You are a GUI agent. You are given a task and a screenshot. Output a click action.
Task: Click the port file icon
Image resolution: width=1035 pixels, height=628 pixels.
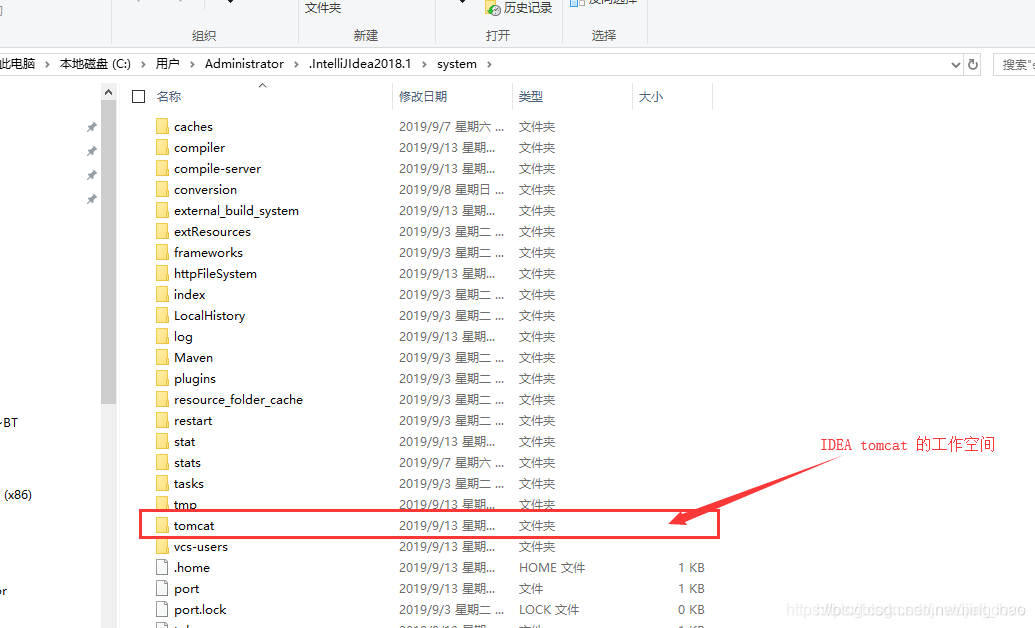(x=162, y=588)
